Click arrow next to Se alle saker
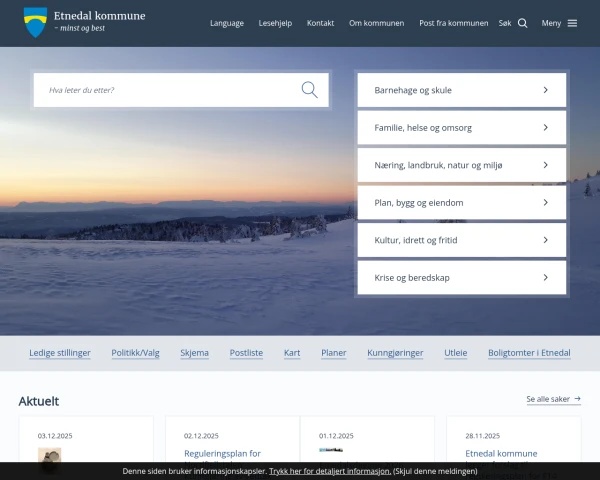600x480 pixels. click(x=577, y=399)
